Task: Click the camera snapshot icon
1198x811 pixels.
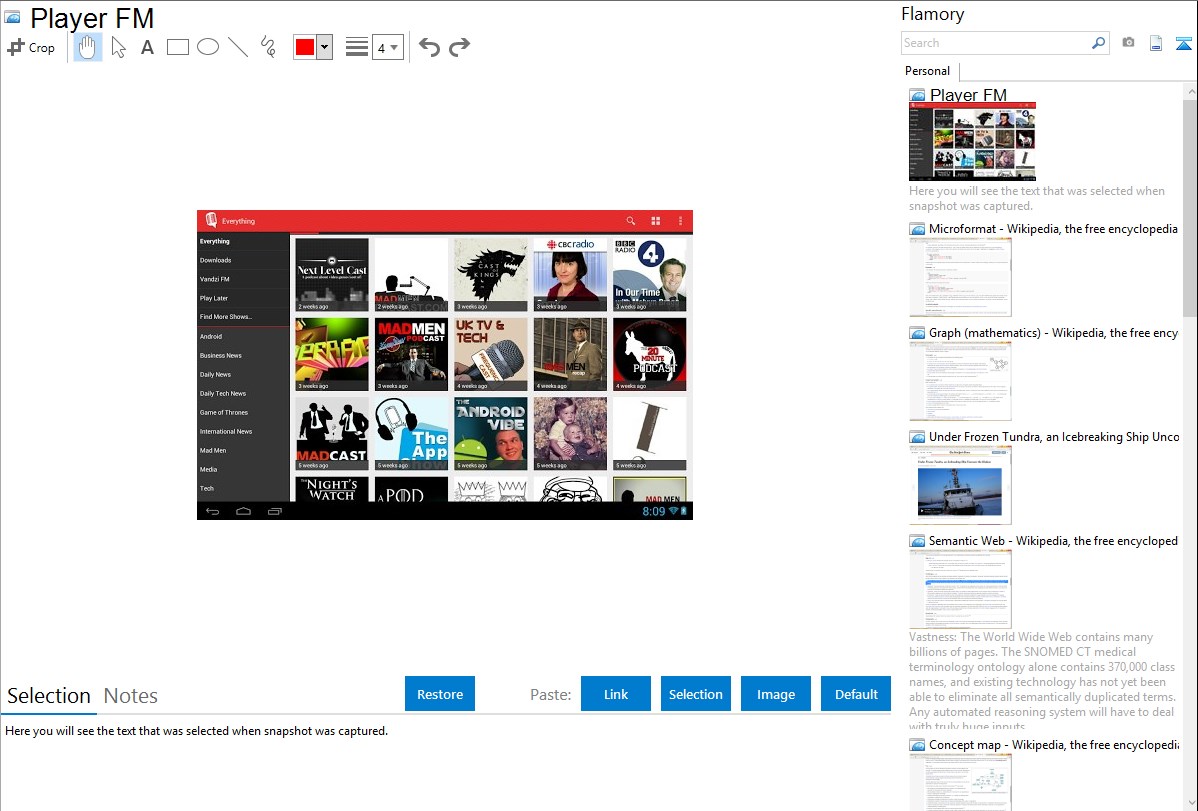Action: point(1128,43)
